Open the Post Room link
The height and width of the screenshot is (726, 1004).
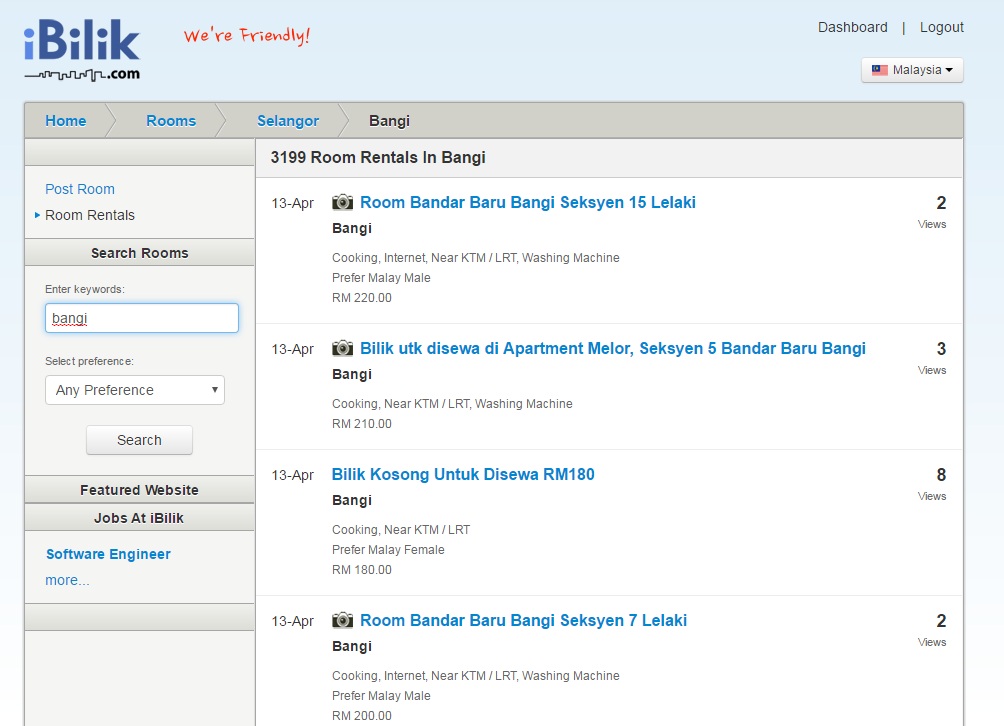click(80, 189)
